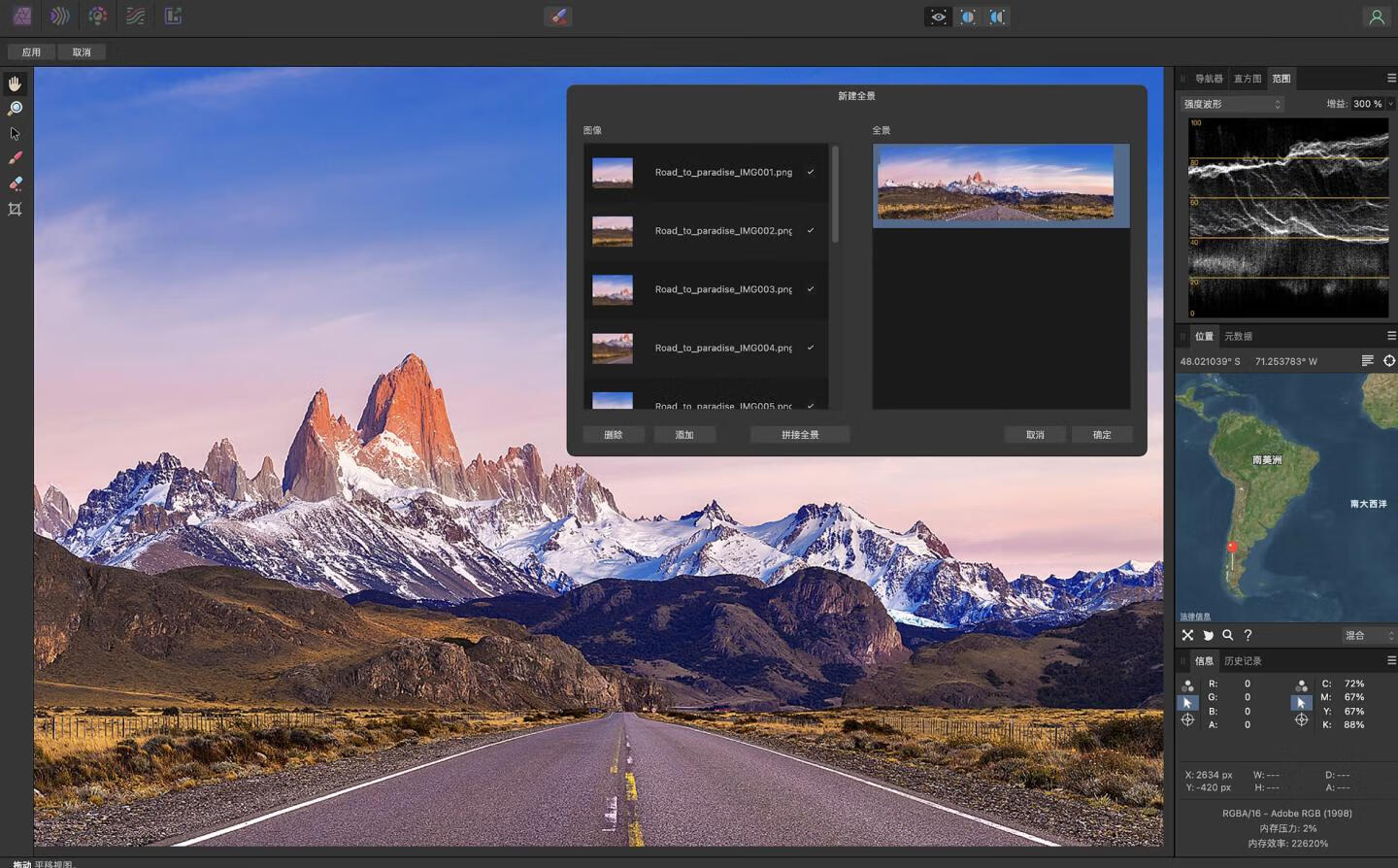Open the Affinity Photo persona icon

pyautogui.click(x=21, y=17)
